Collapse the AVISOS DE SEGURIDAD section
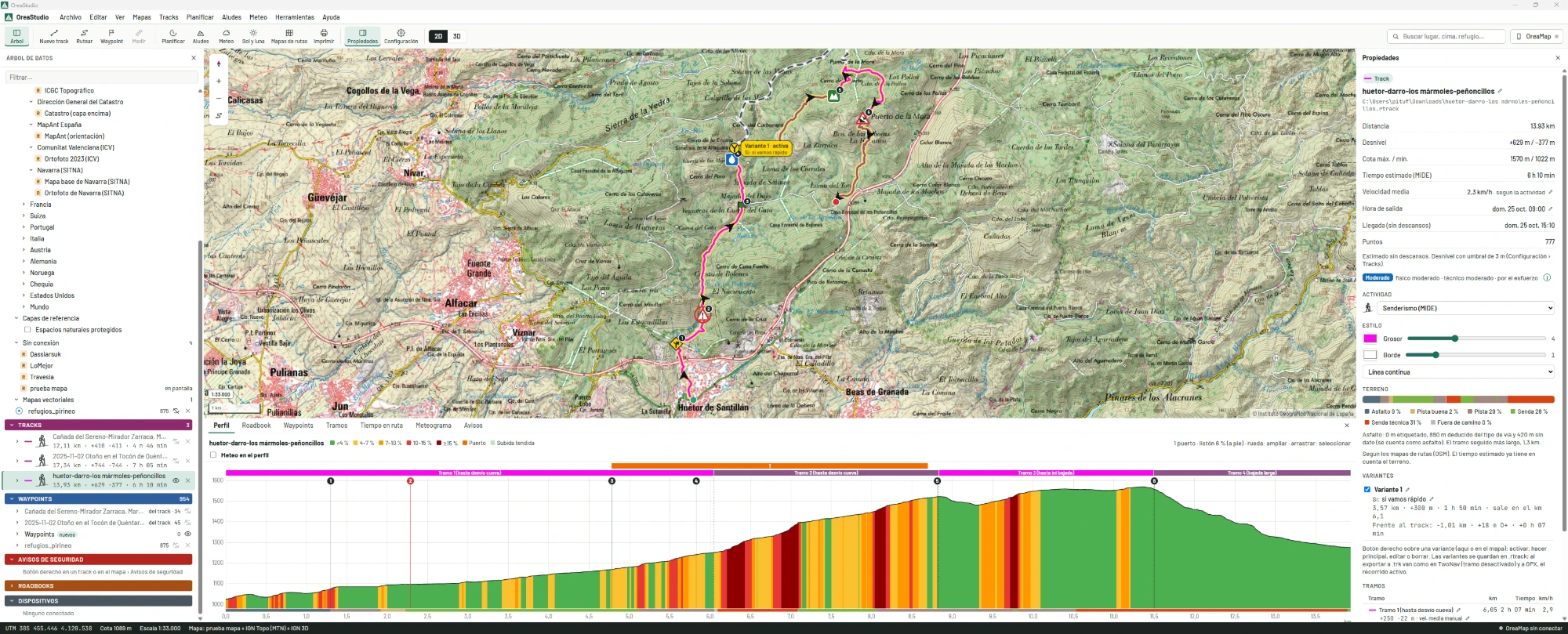The height and width of the screenshot is (634, 1568). (x=98, y=560)
